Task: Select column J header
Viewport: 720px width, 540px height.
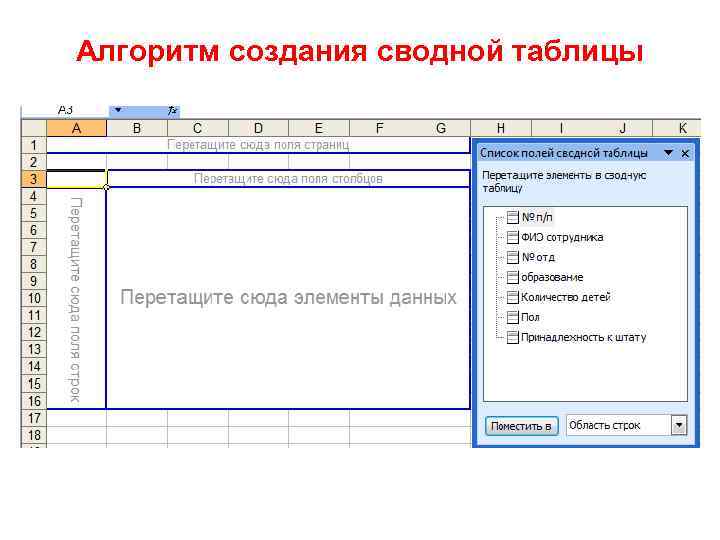Action: tap(622, 128)
